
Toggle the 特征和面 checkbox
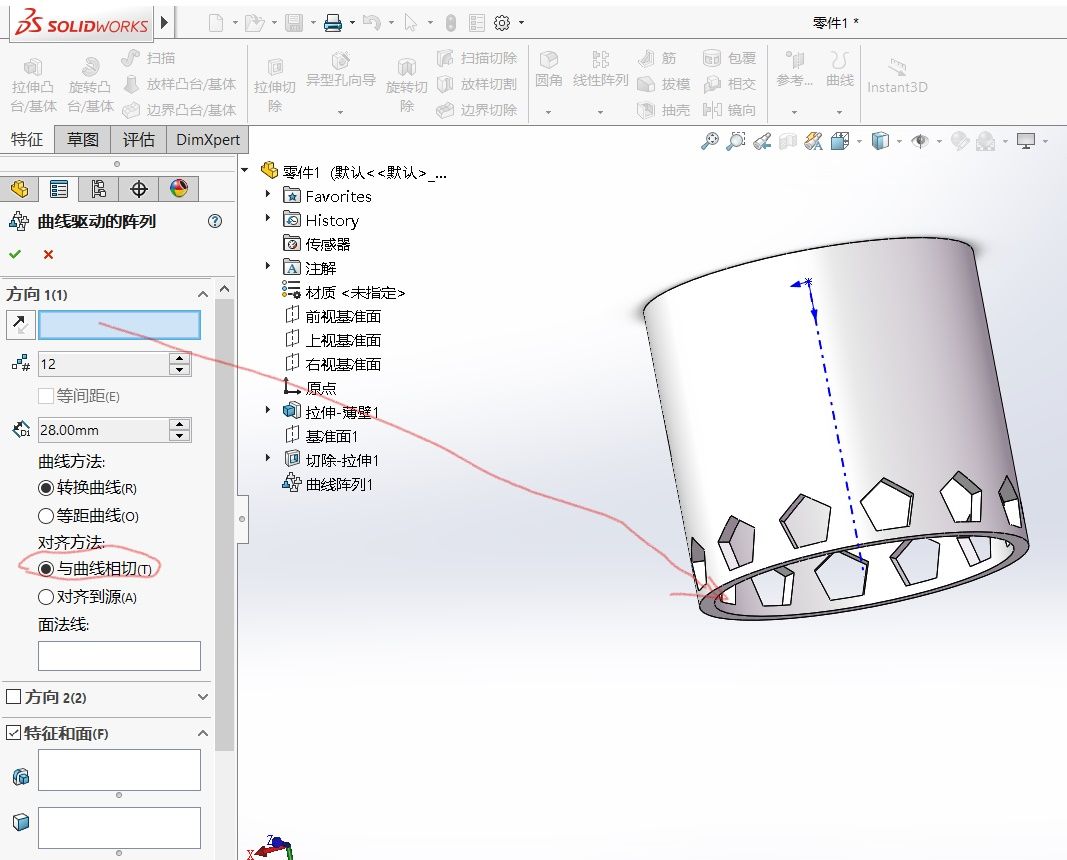tap(13, 733)
